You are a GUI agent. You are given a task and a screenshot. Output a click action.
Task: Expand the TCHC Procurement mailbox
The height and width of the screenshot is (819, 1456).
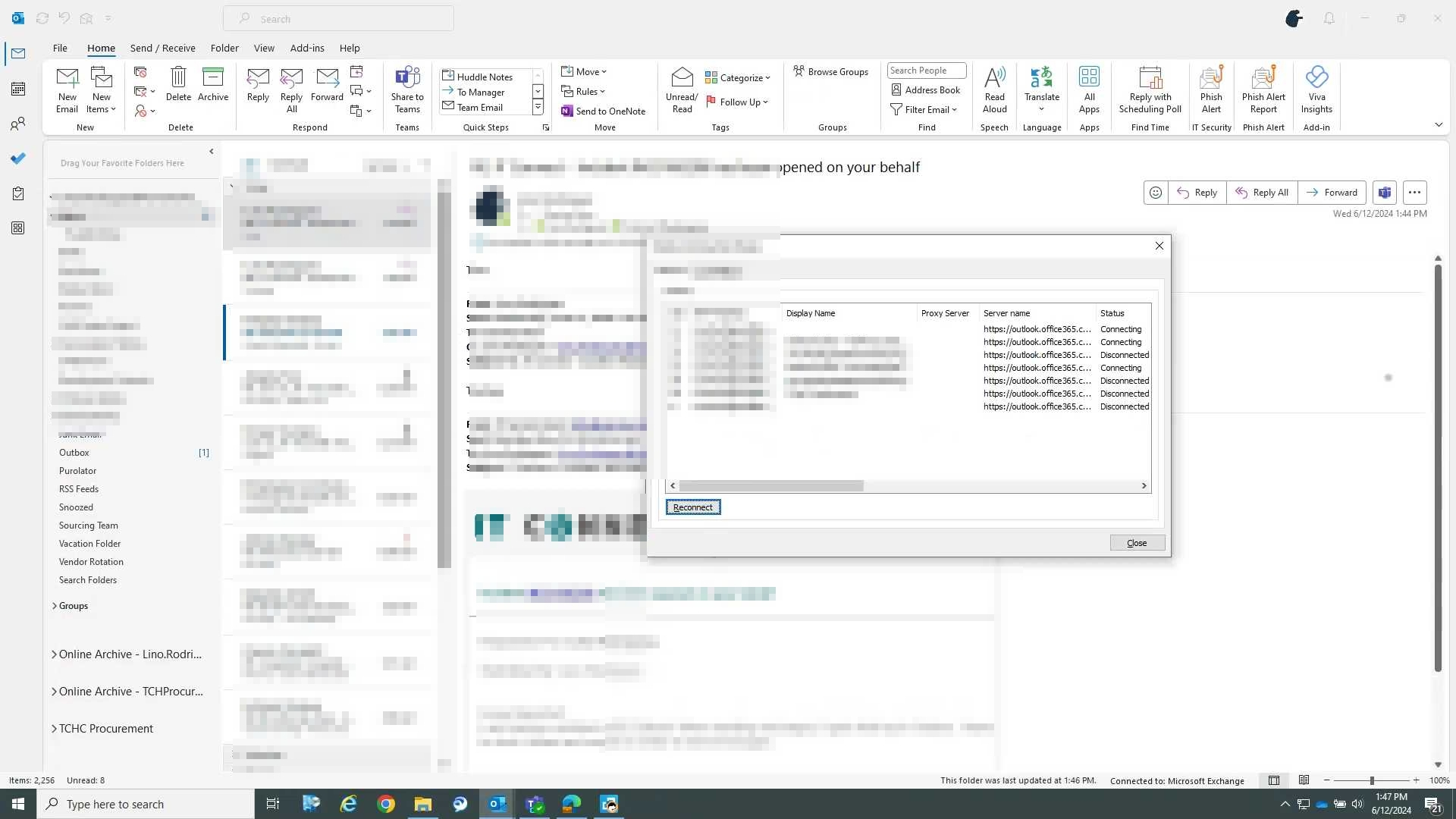point(55,729)
